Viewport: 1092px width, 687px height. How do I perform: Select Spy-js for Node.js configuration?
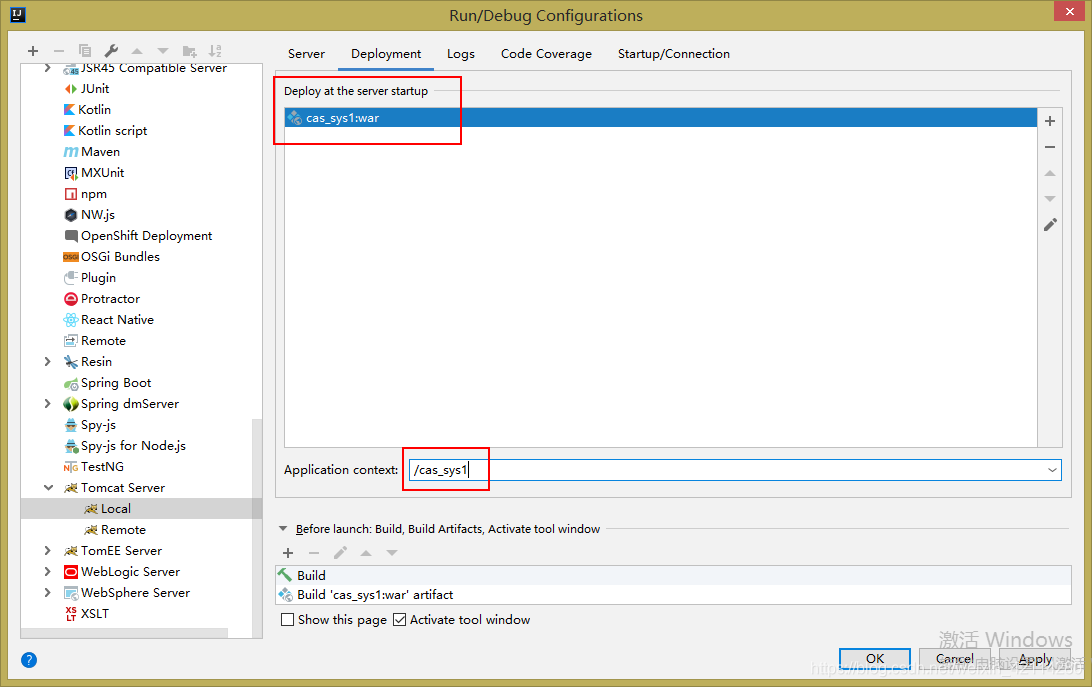[125, 445]
